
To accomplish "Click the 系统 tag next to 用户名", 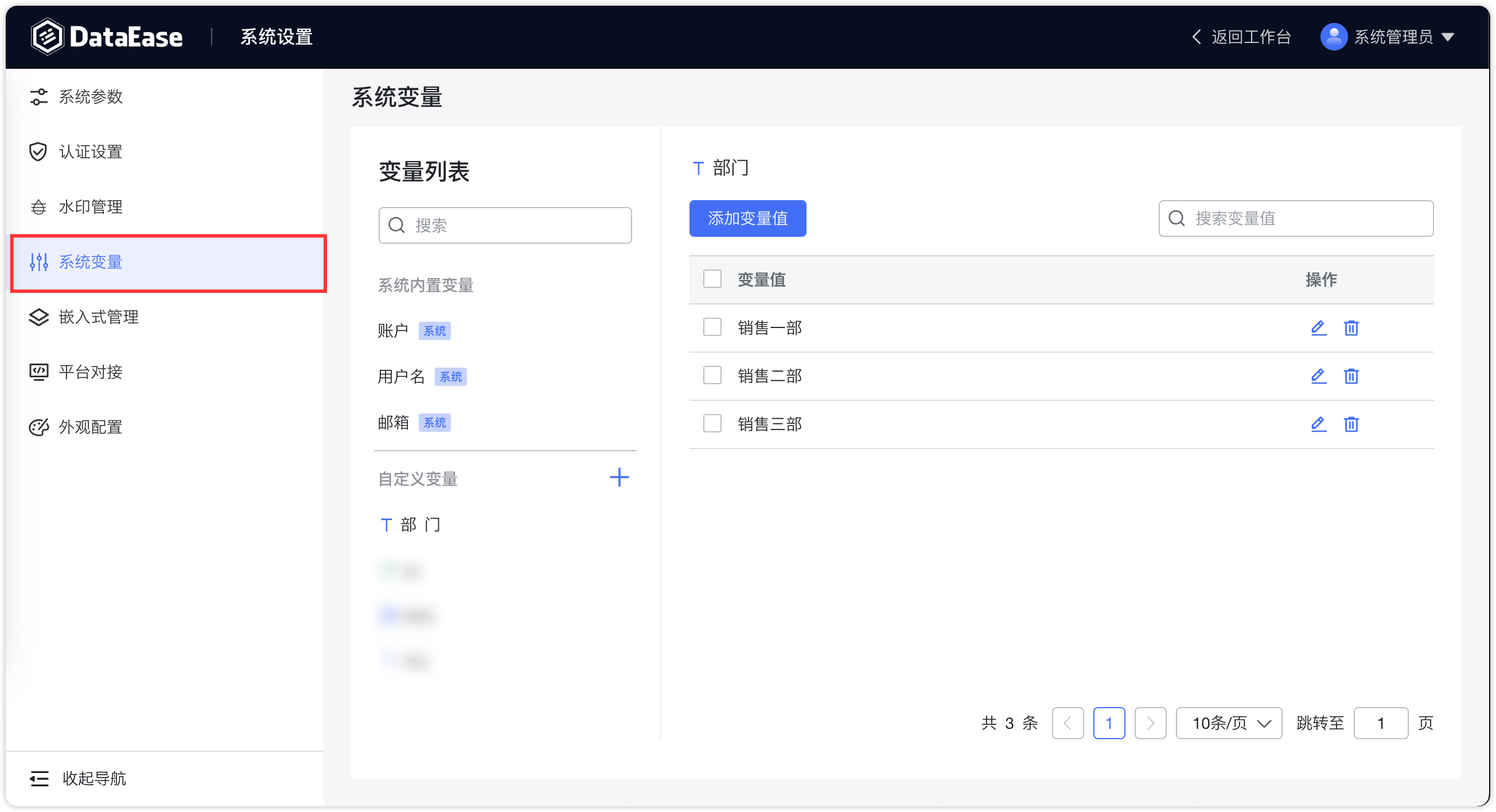I will (x=451, y=377).
